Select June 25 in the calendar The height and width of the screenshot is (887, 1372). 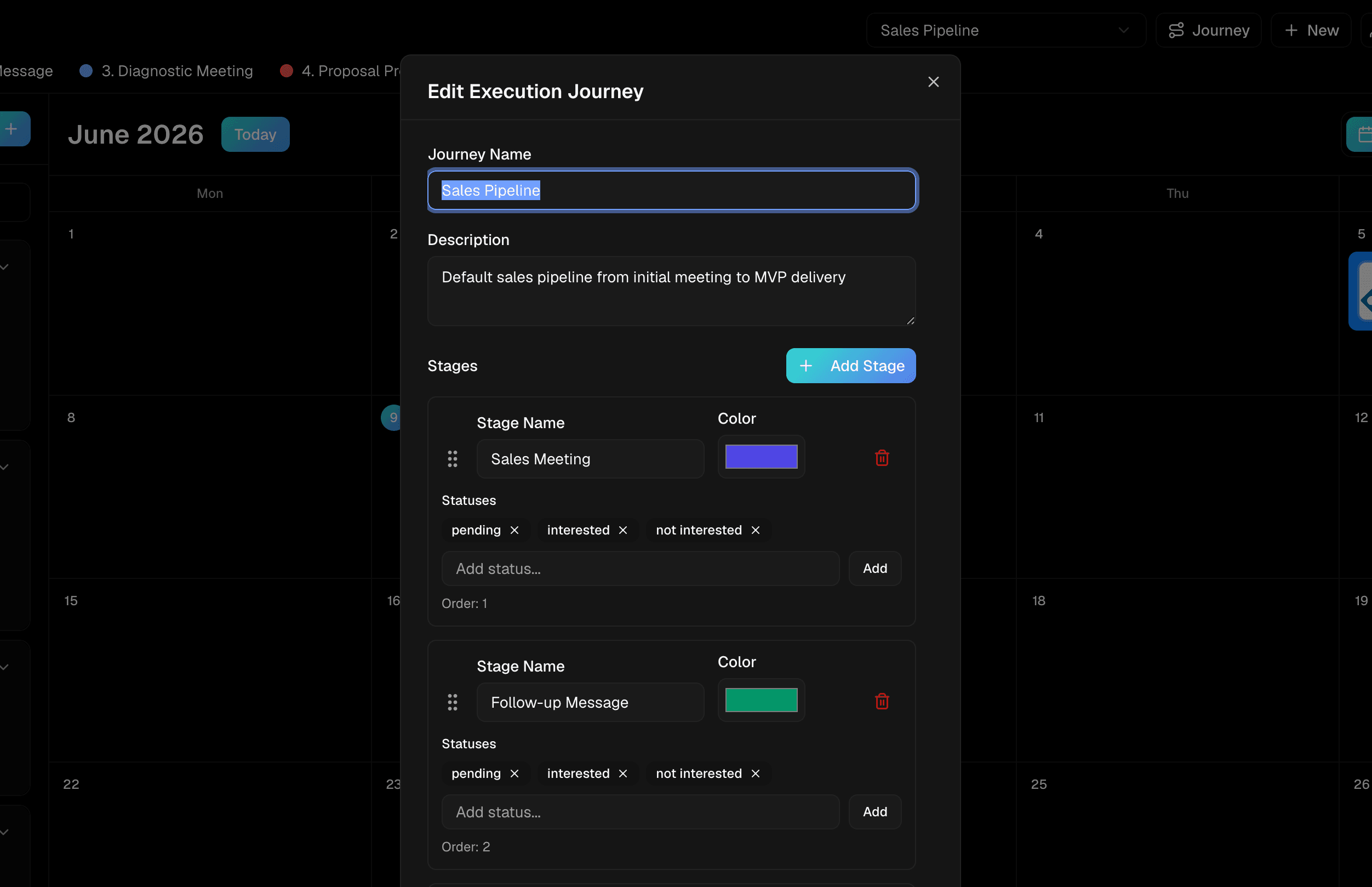click(x=1039, y=784)
